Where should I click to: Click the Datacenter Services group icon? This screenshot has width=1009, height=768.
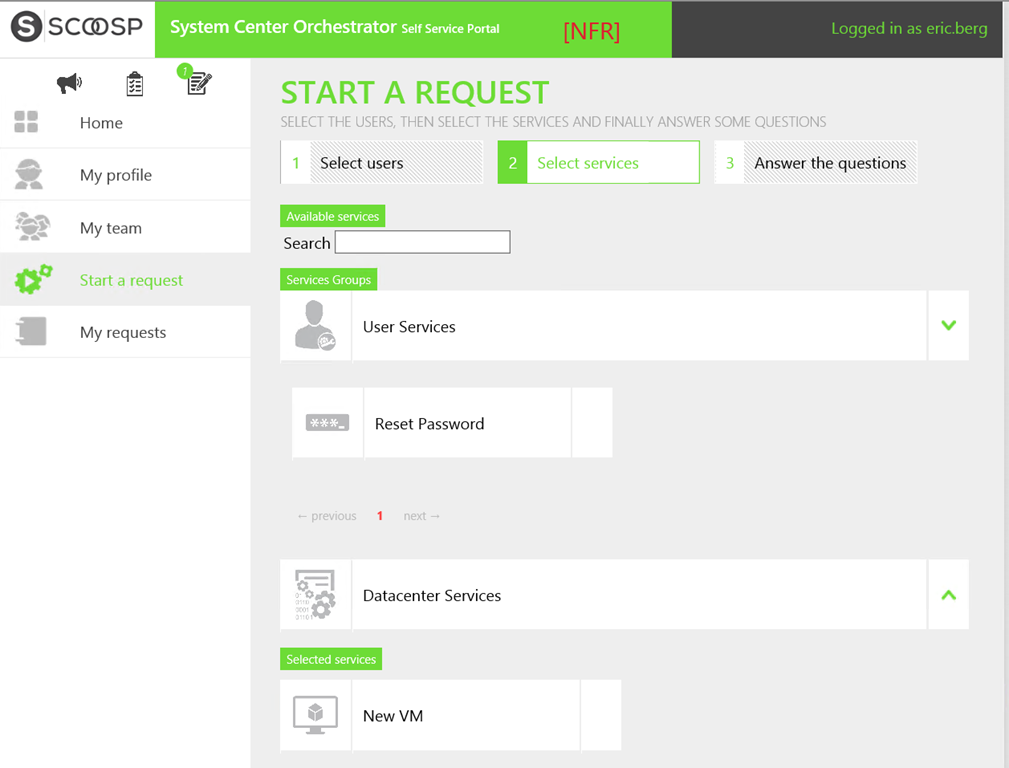pos(315,595)
